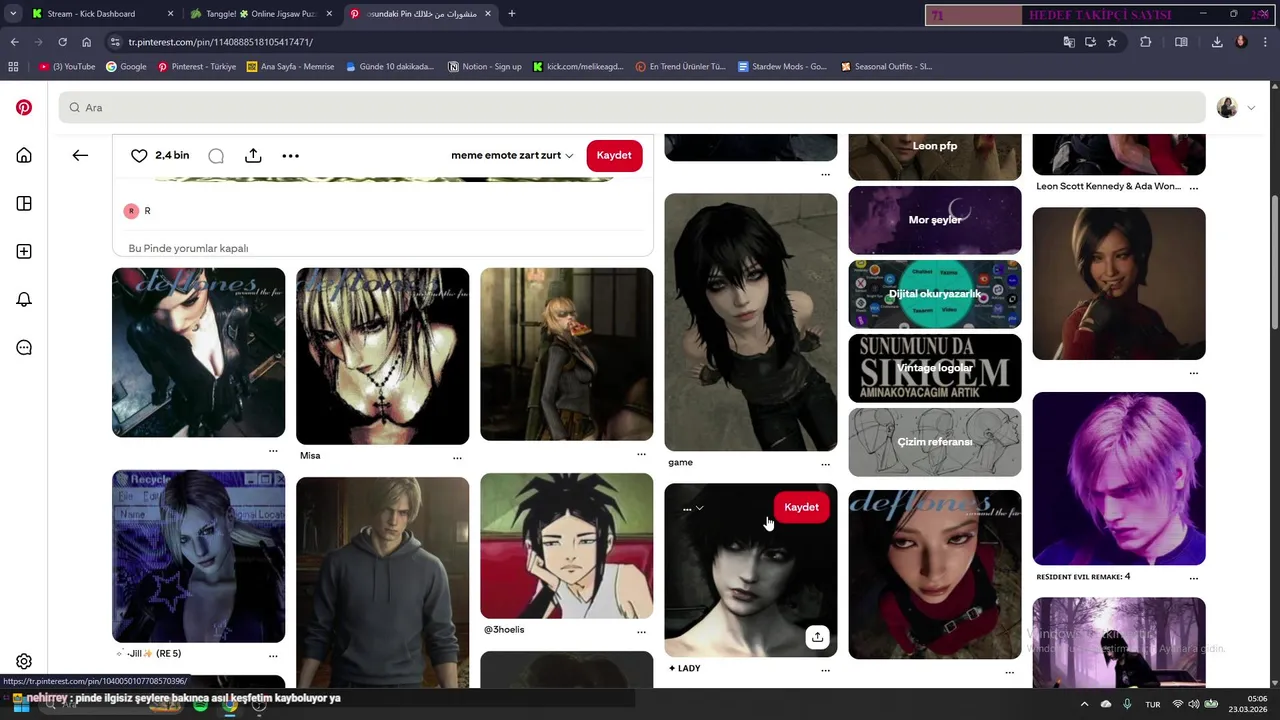
Task: Open Notion - Sign up bookmark
Action: [x=485, y=67]
